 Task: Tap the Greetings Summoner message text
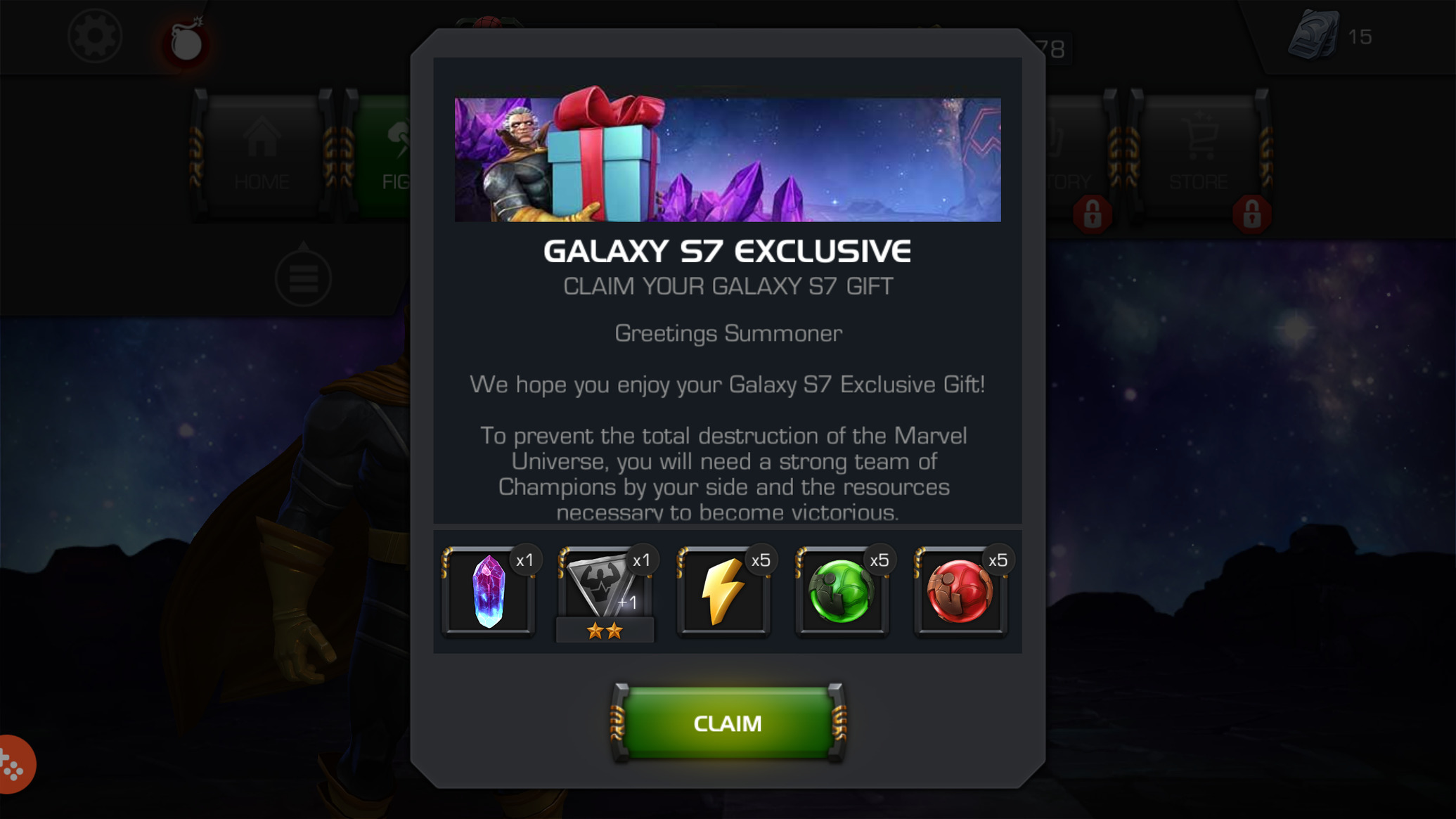[728, 333]
